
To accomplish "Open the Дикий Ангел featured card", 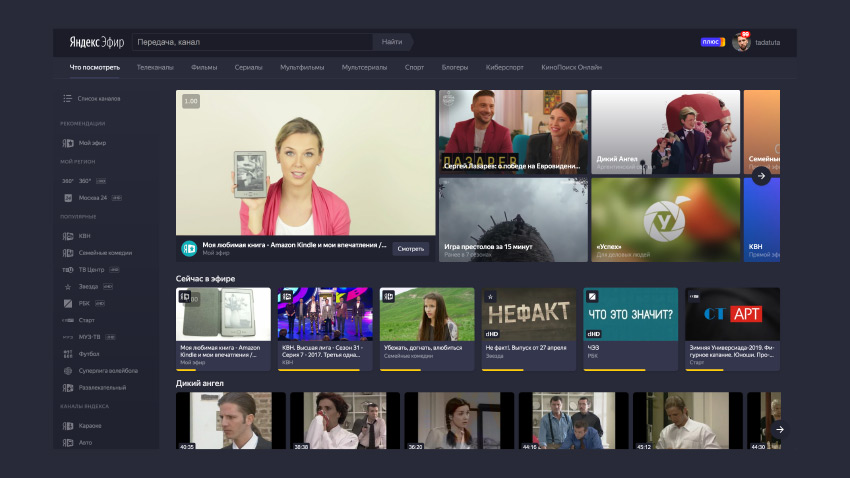I will [x=665, y=132].
